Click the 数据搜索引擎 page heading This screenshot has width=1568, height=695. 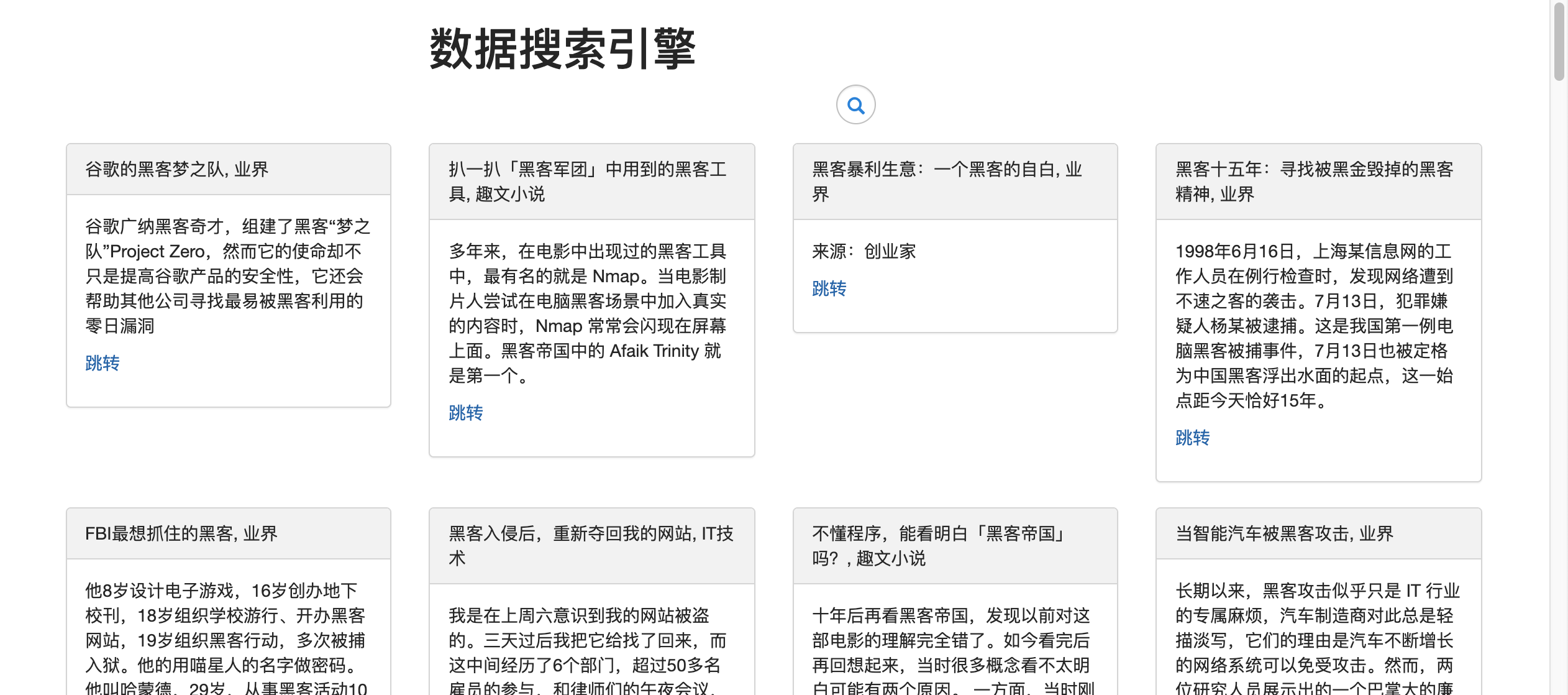[x=562, y=48]
